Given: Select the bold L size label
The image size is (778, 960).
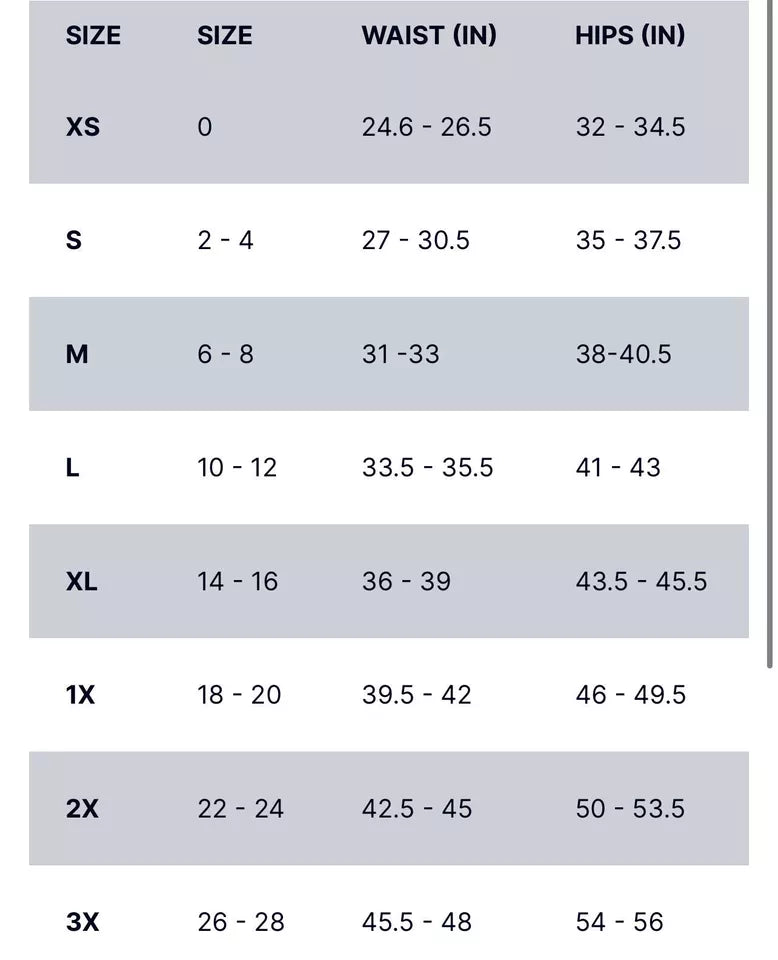Looking at the screenshot, I should coord(73,468).
